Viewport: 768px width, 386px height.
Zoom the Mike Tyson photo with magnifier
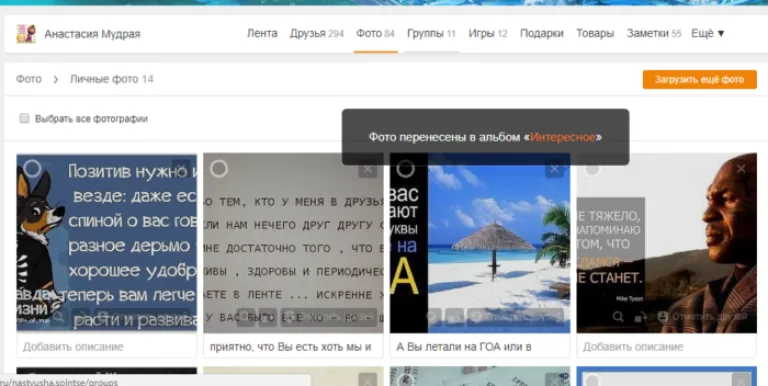618,317
